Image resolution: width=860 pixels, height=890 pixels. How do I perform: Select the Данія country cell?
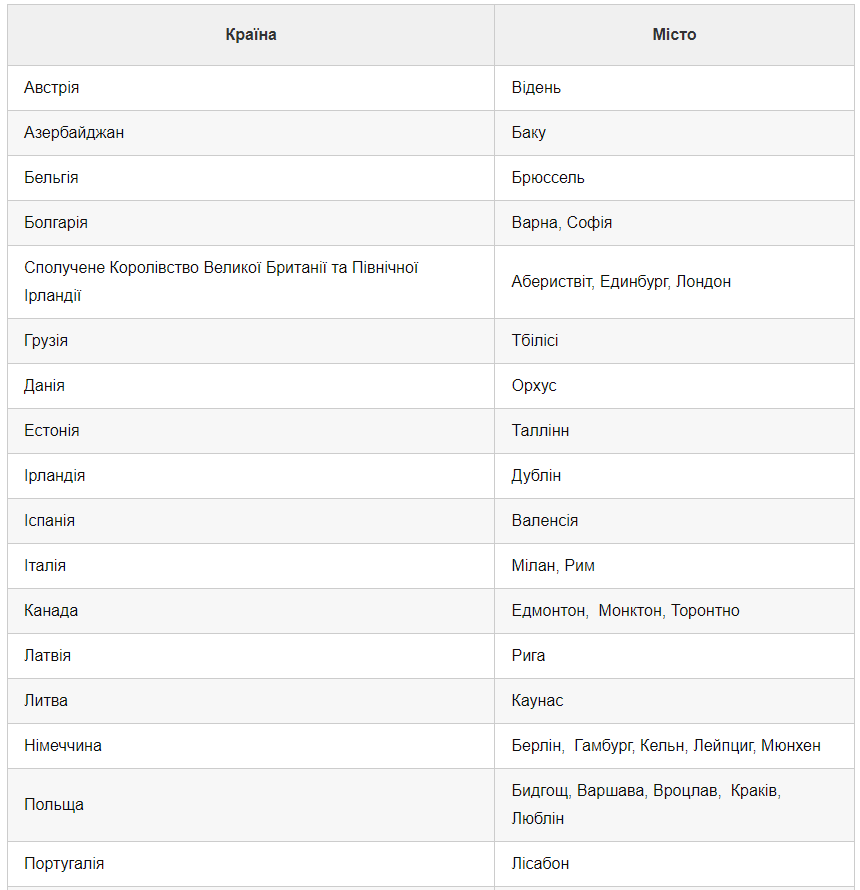coord(45,386)
